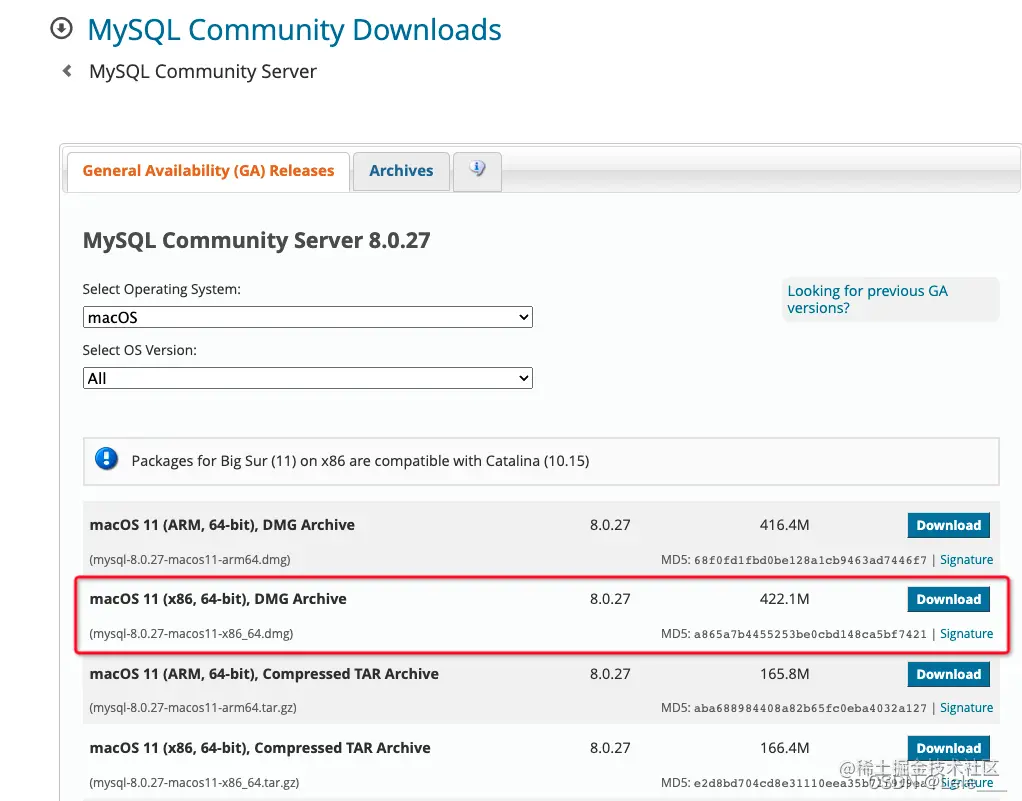Select General Availability (GA) Releases tab
This screenshot has width=1022, height=801.
pyautogui.click(x=208, y=171)
